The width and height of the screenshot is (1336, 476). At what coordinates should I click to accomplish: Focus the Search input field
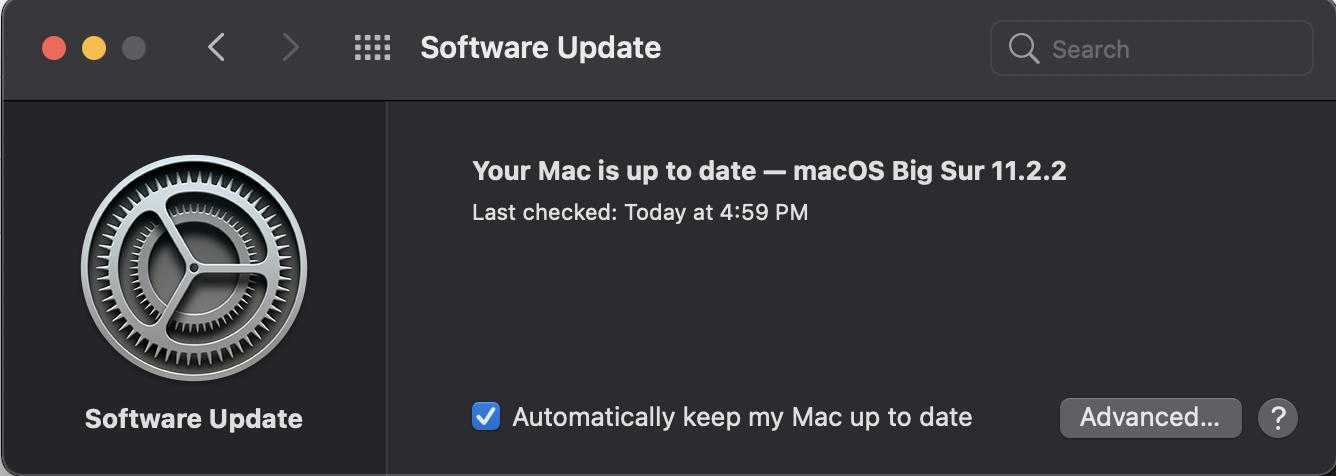pyautogui.click(x=1170, y=48)
